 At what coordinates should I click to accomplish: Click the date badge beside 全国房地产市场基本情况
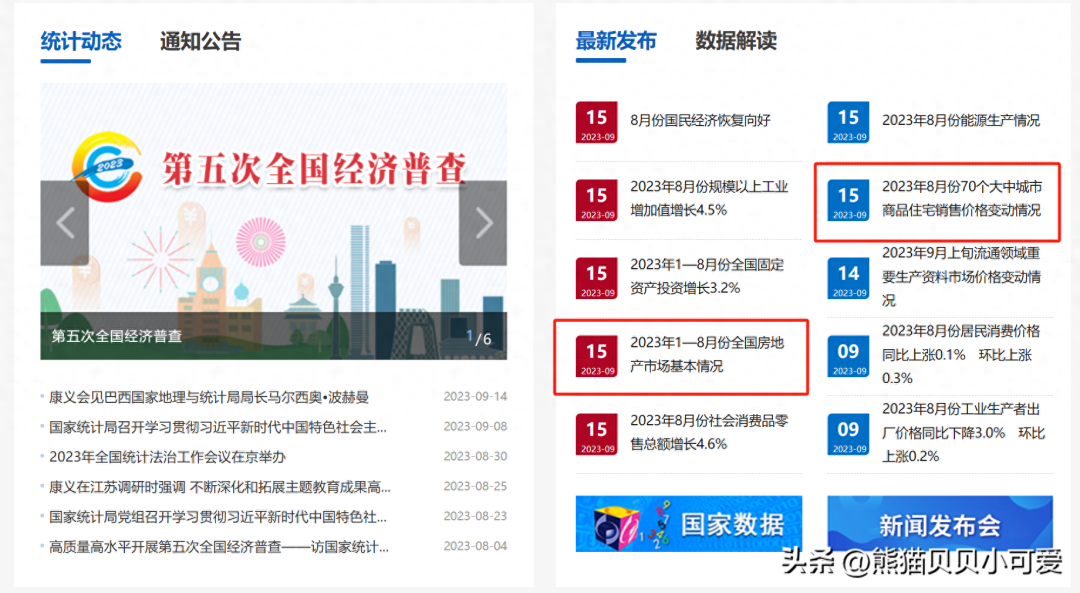[x=596, y=356]
